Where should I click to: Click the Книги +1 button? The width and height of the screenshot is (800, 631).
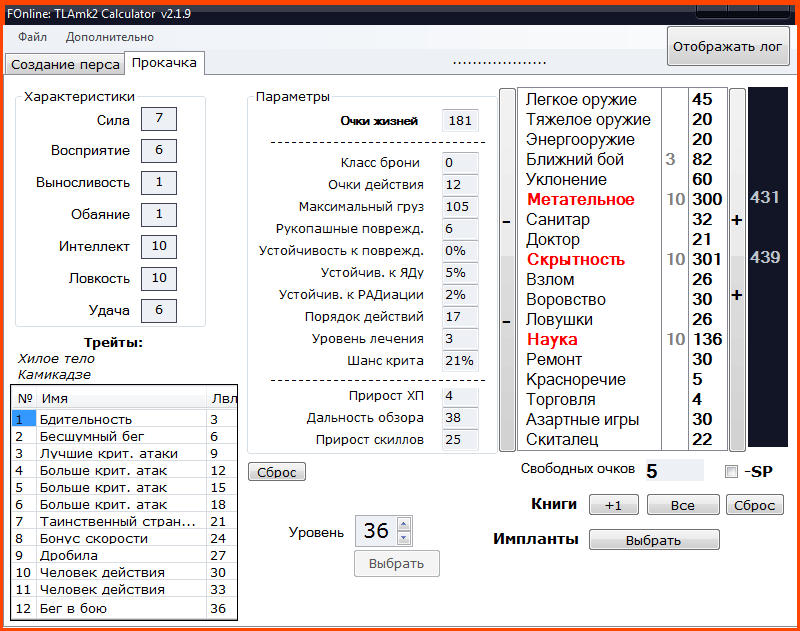point(613,505)
